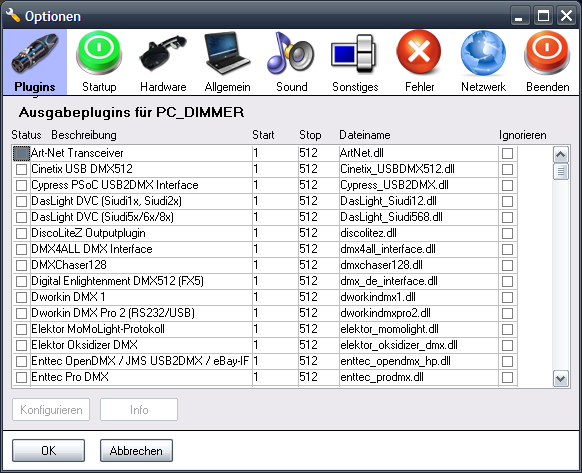
Task: Click the plugin list scrollbar thumb
Action: [x=560, y=172]
